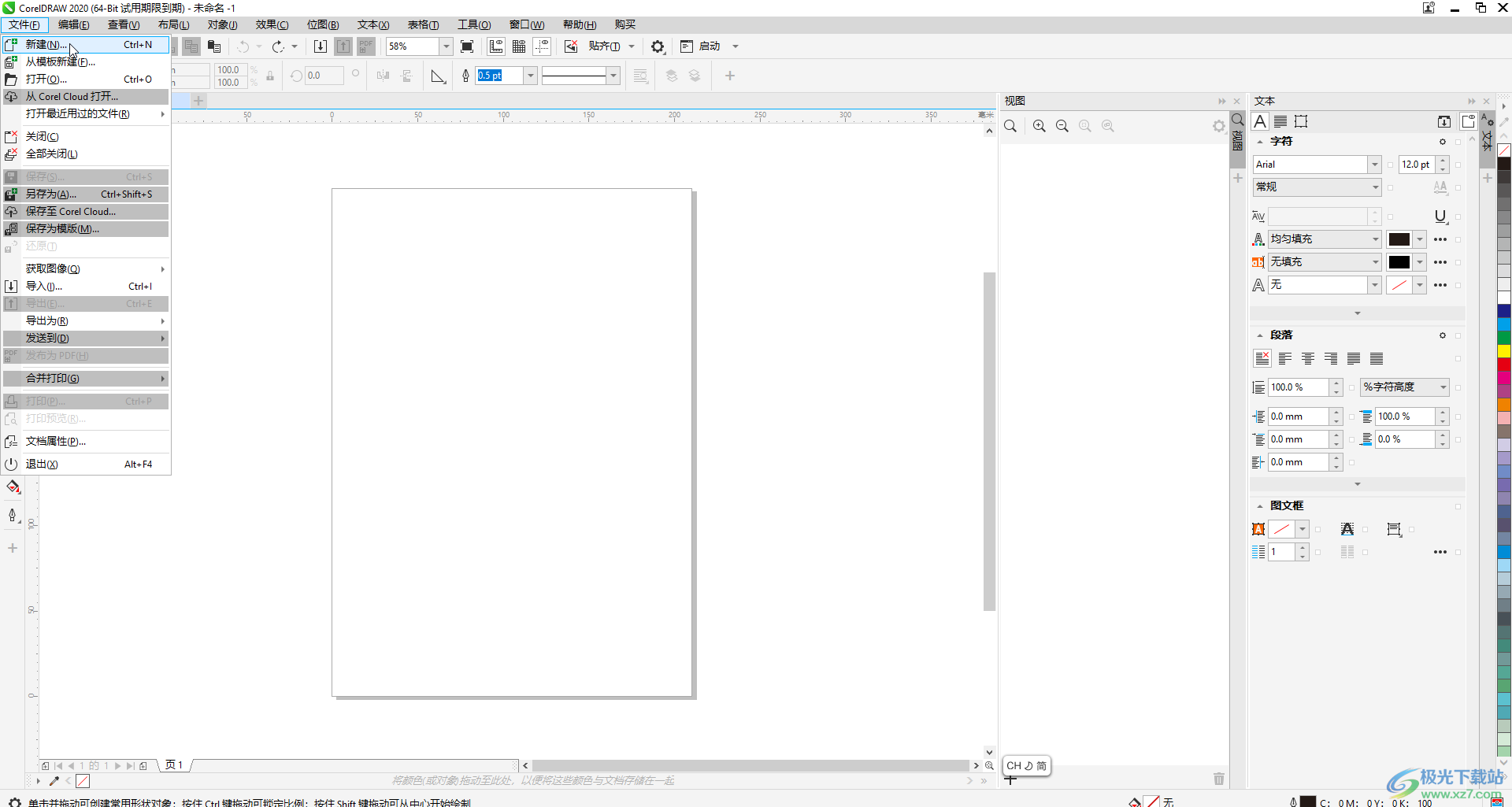Click the background fill black swatch
Viewport: 1512px width, 807px height.
[x=1399, y=262]
